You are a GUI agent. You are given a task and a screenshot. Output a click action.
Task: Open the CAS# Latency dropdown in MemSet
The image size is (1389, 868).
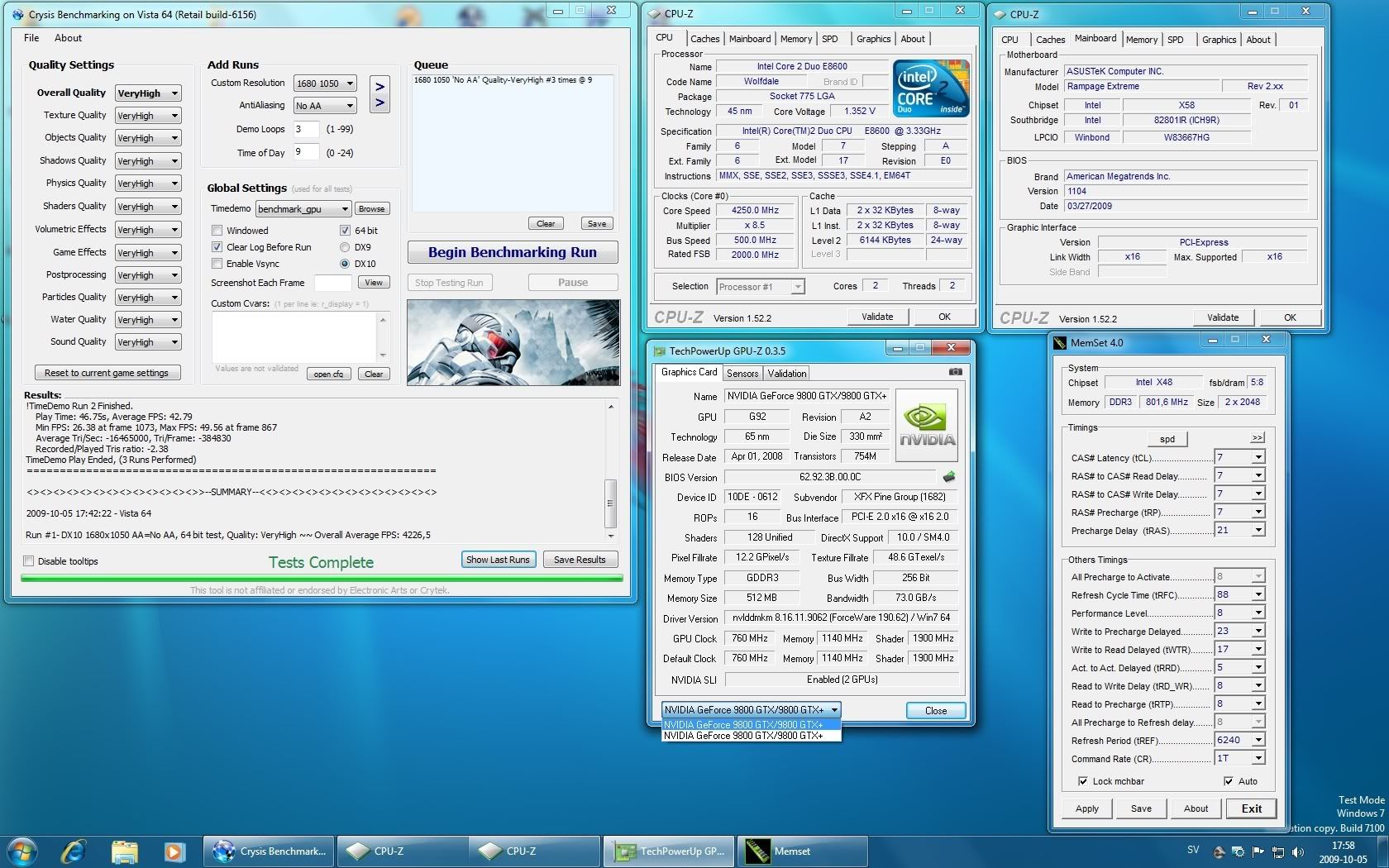pos(1239,457)
